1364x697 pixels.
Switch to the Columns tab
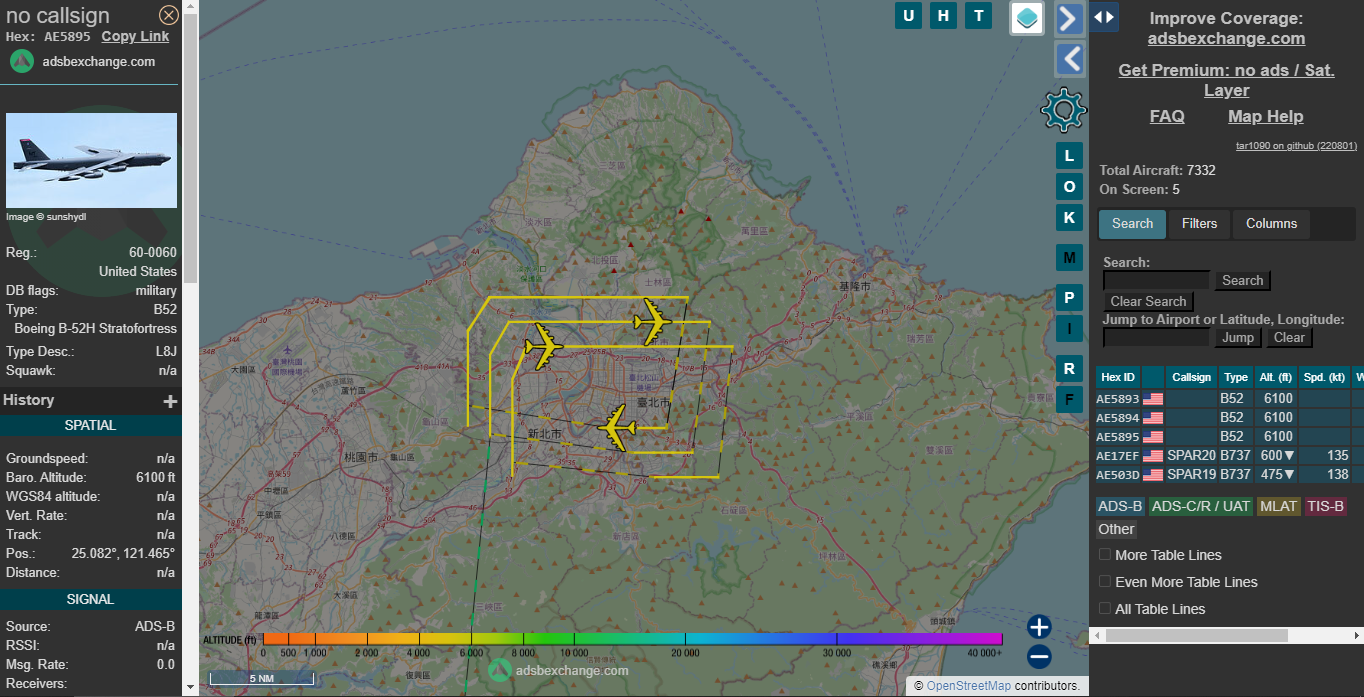[x=1271, y=223]
